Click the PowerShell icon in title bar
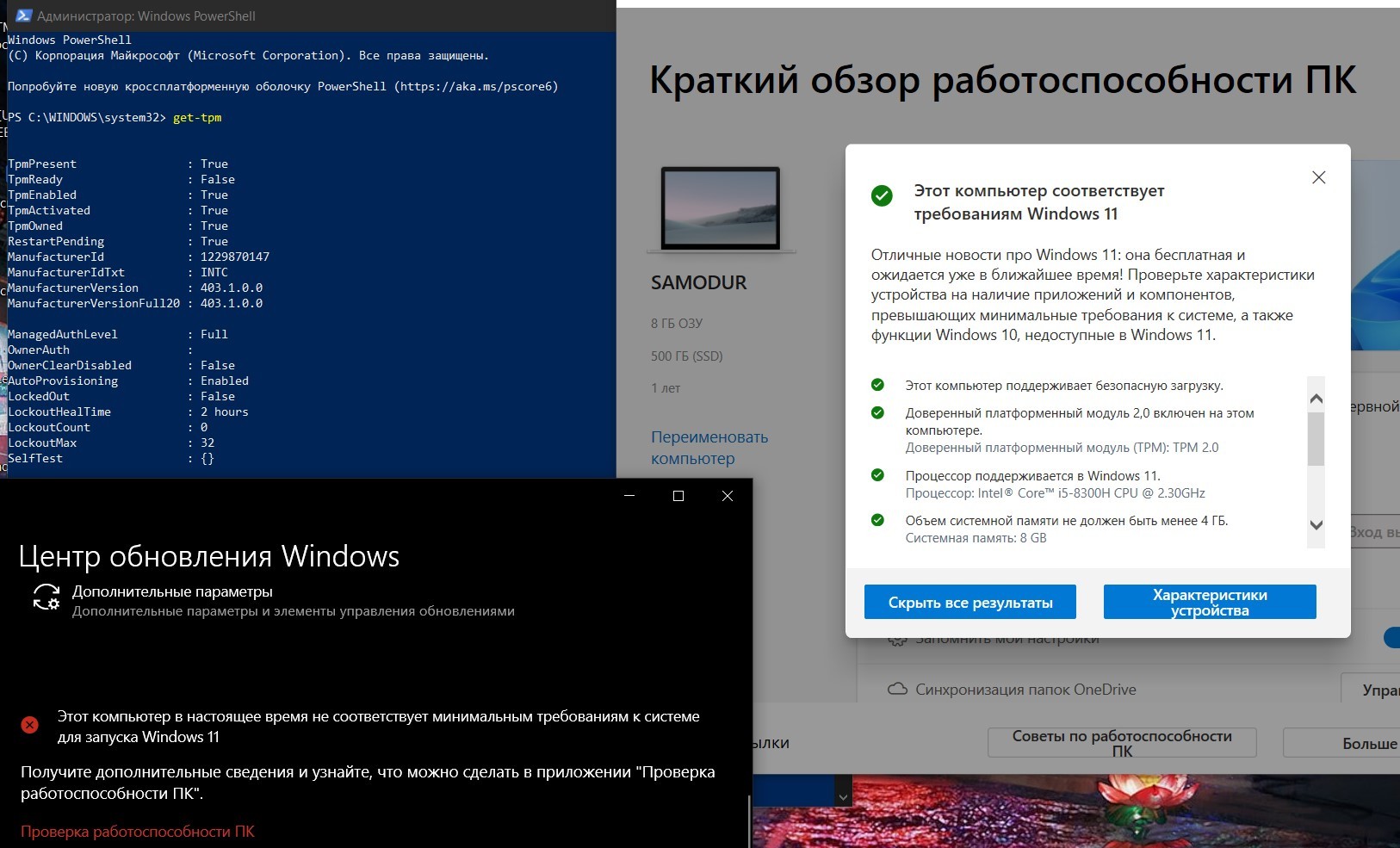This screenshot has height=848, width=1400. tap(24, 15)
